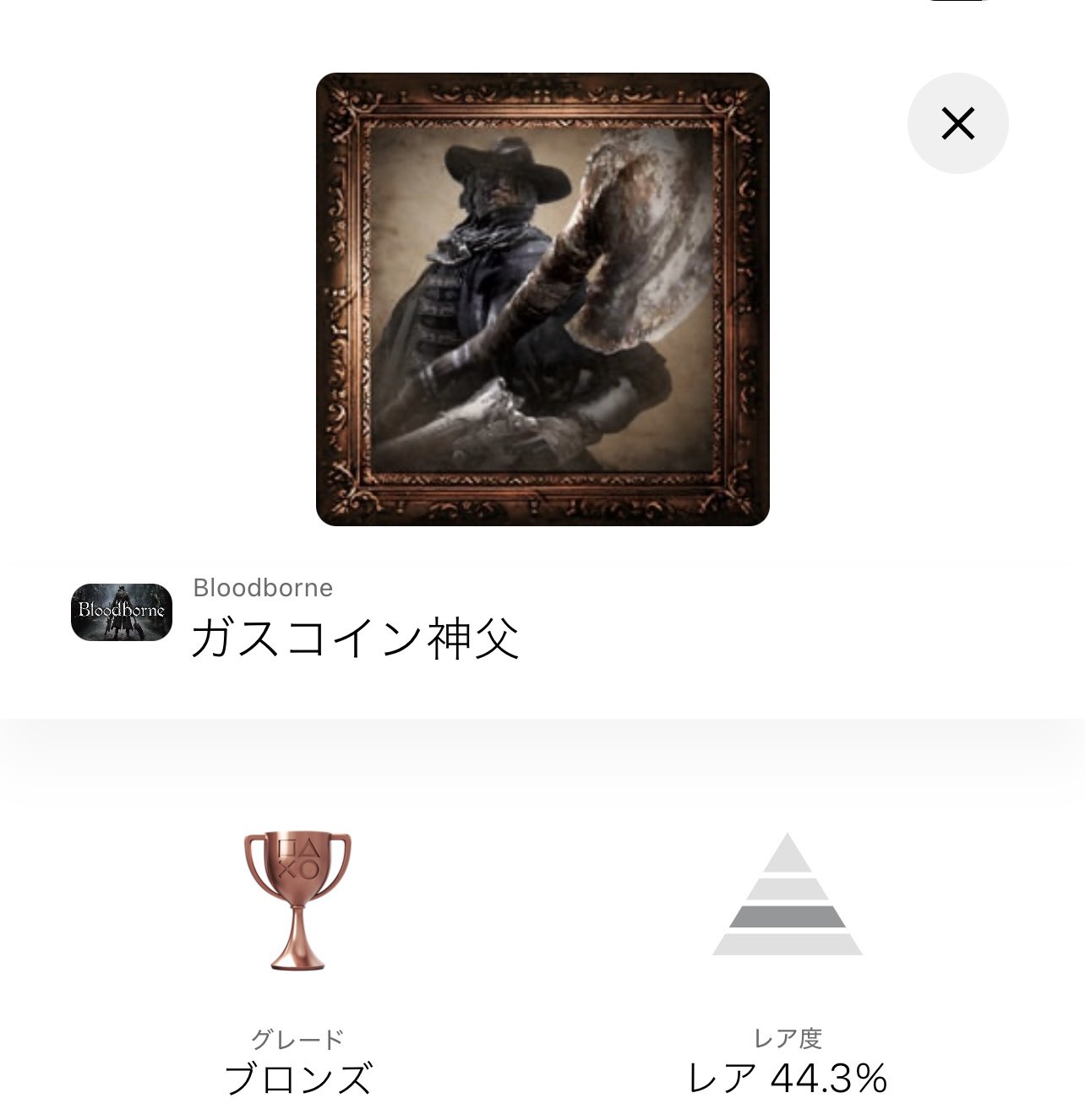Tap the レア度 label

click(x=788, y=1038)
